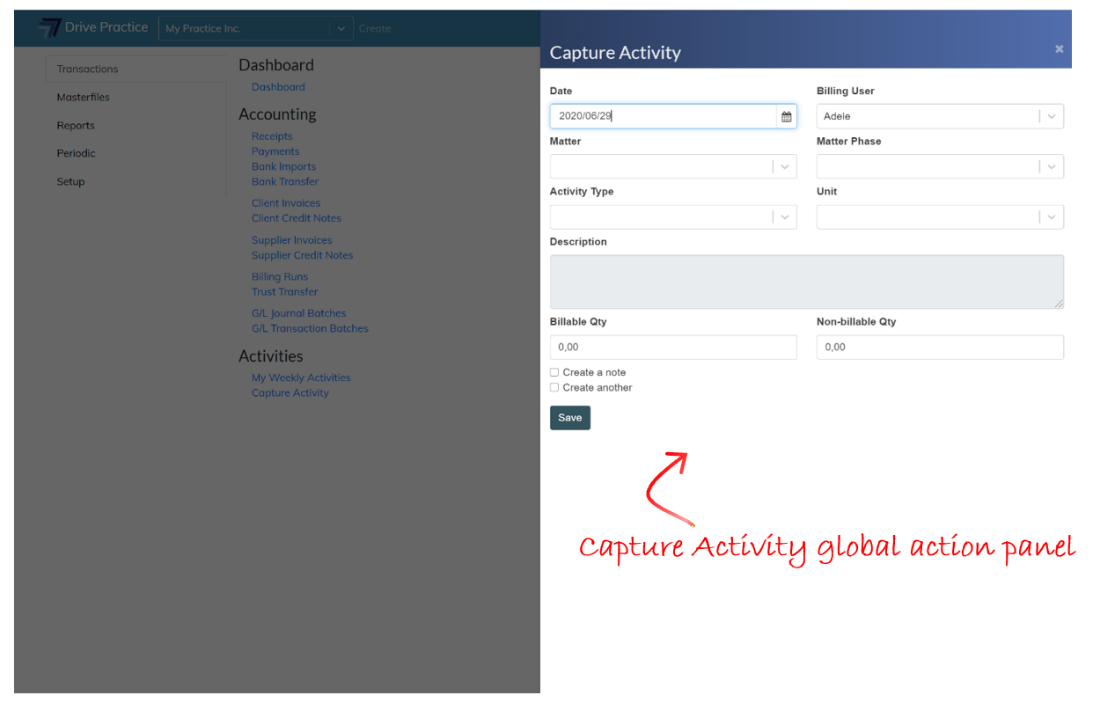Tick the Create another checkbox

[x=555, y=388]
